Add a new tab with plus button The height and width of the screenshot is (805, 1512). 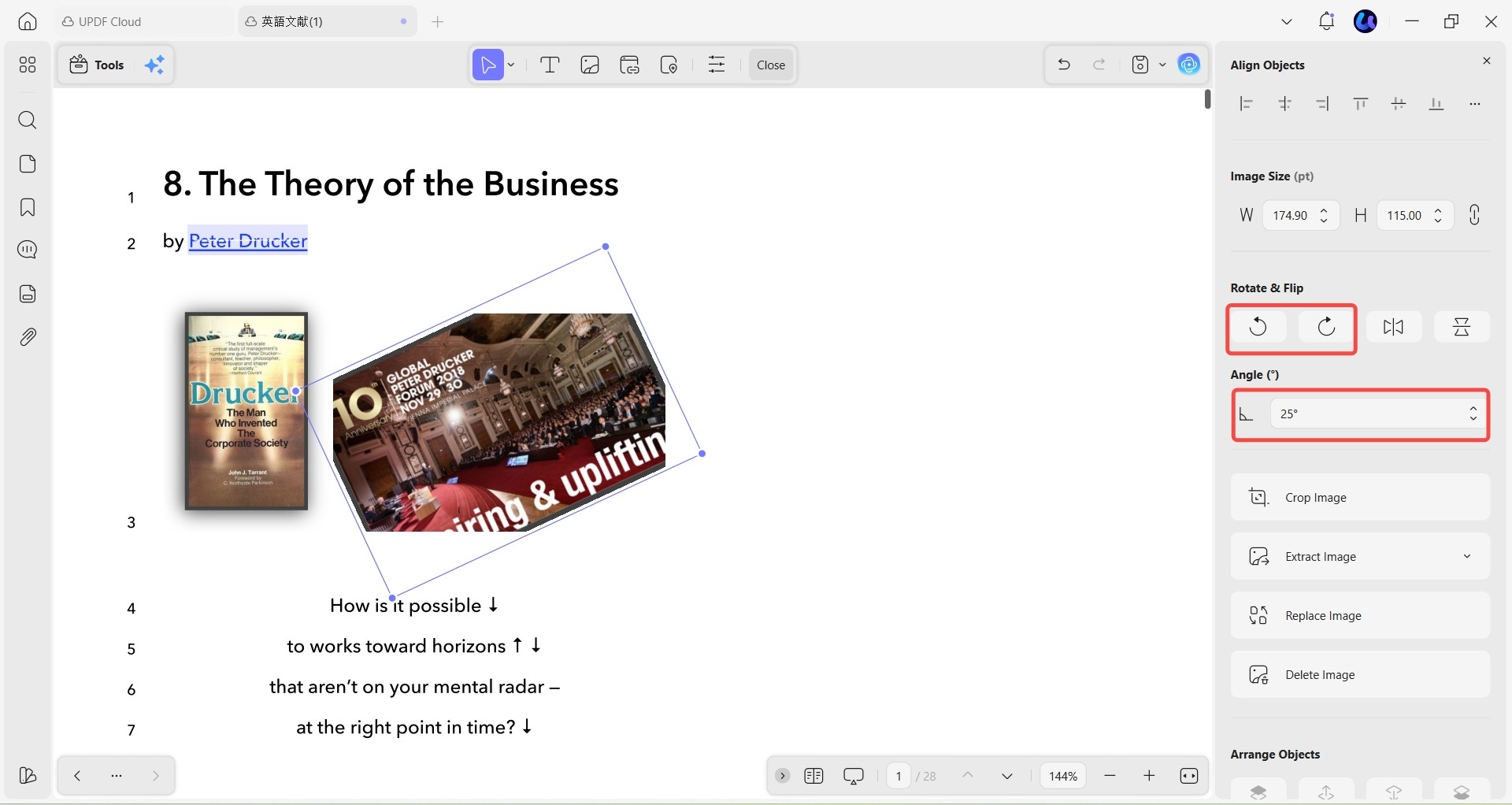point(438,21)
